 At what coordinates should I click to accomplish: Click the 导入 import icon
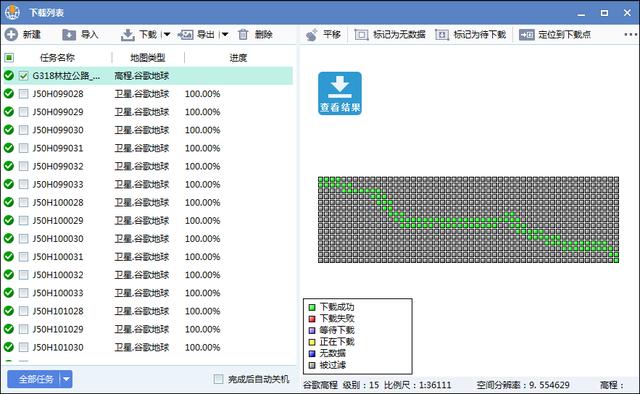coord(69,35)
